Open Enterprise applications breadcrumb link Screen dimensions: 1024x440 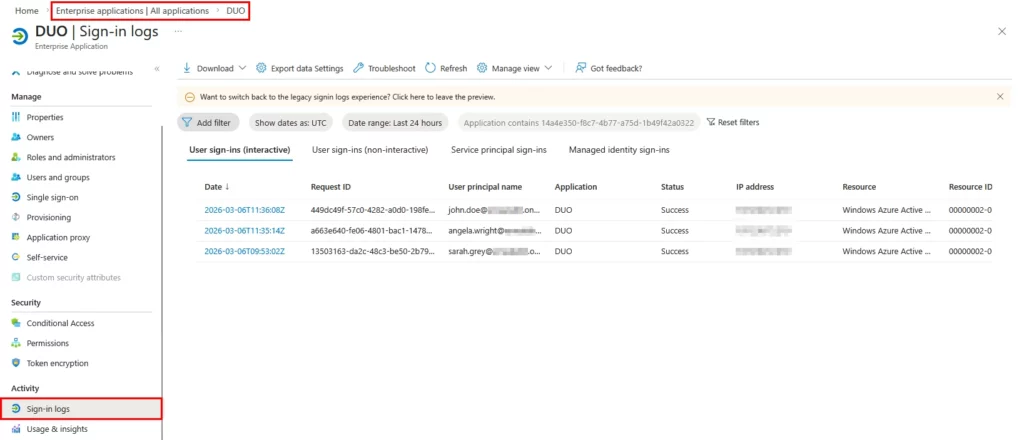(133, 11)
